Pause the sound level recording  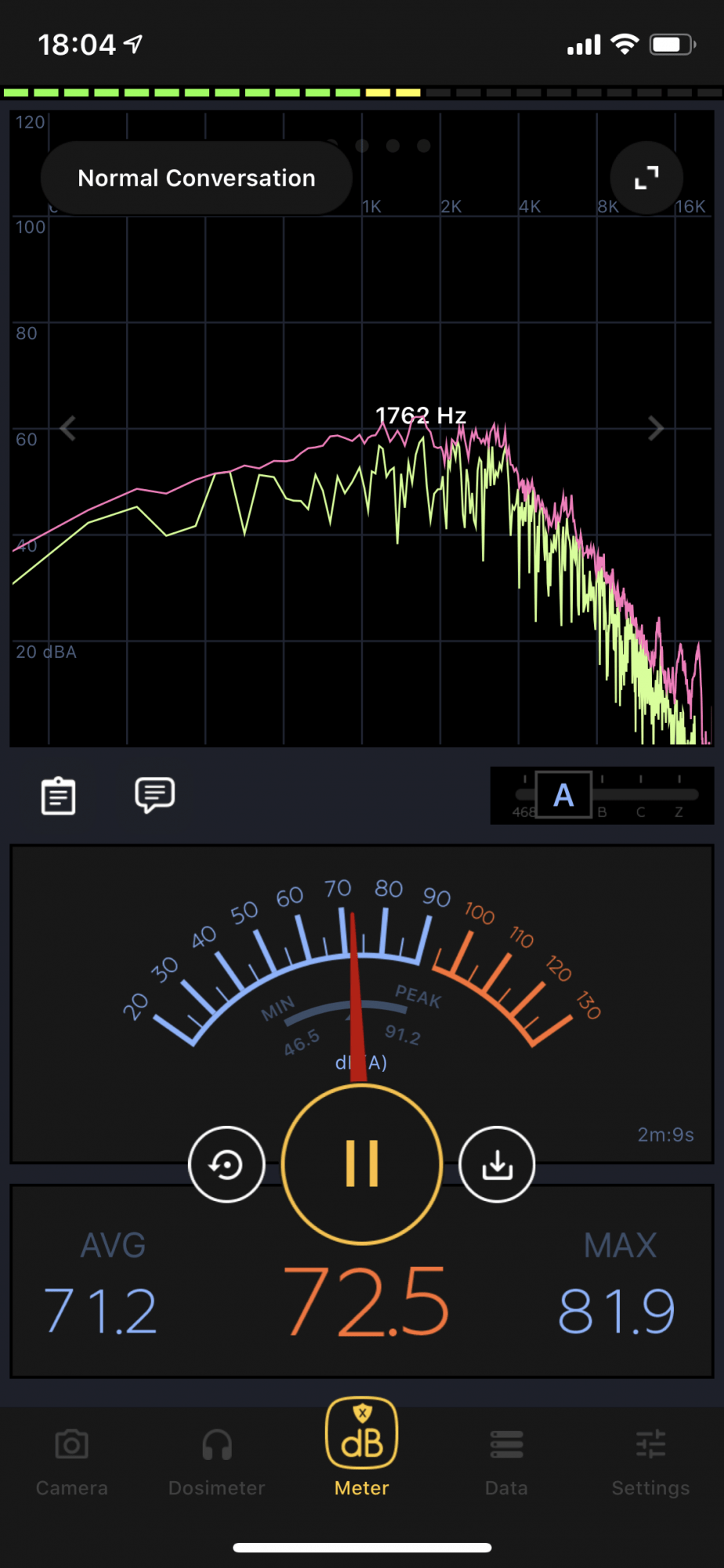[x=362, y=1163]
